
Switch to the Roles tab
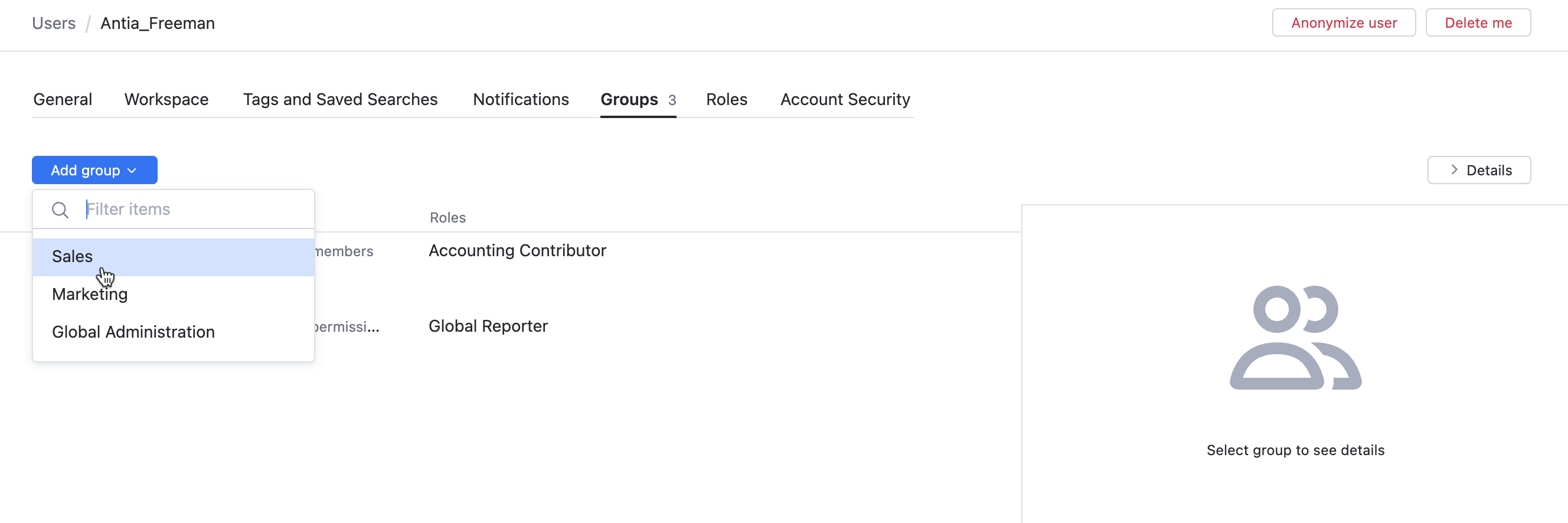[726, 99]
